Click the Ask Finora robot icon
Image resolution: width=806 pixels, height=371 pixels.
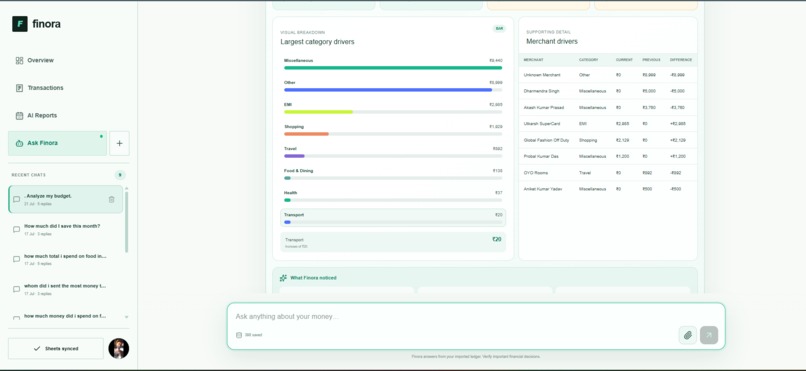[20, 143]
